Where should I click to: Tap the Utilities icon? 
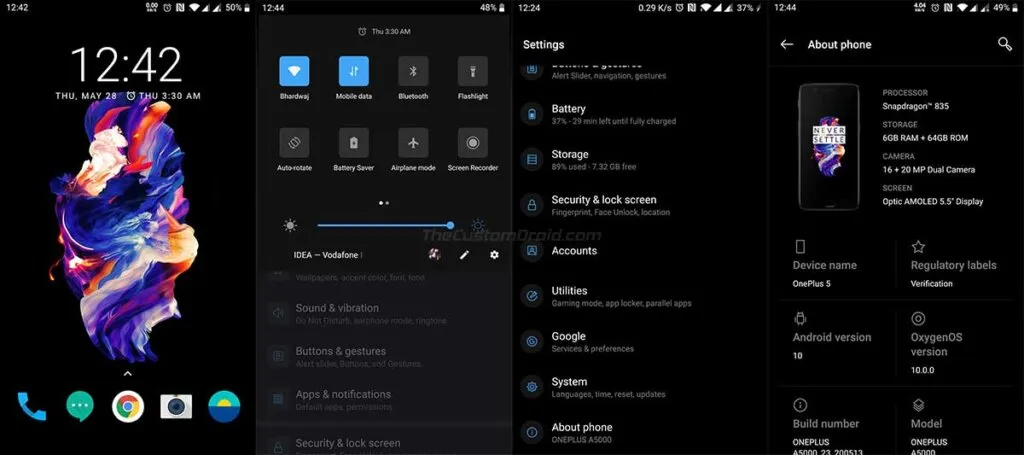point(532,296)
